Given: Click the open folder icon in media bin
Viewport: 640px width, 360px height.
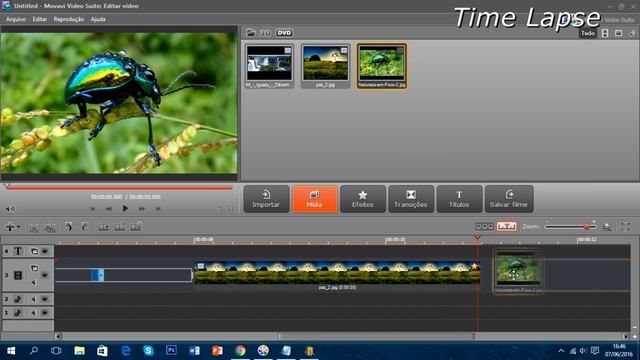Looking at the screenshot, I should coord(251,33).
